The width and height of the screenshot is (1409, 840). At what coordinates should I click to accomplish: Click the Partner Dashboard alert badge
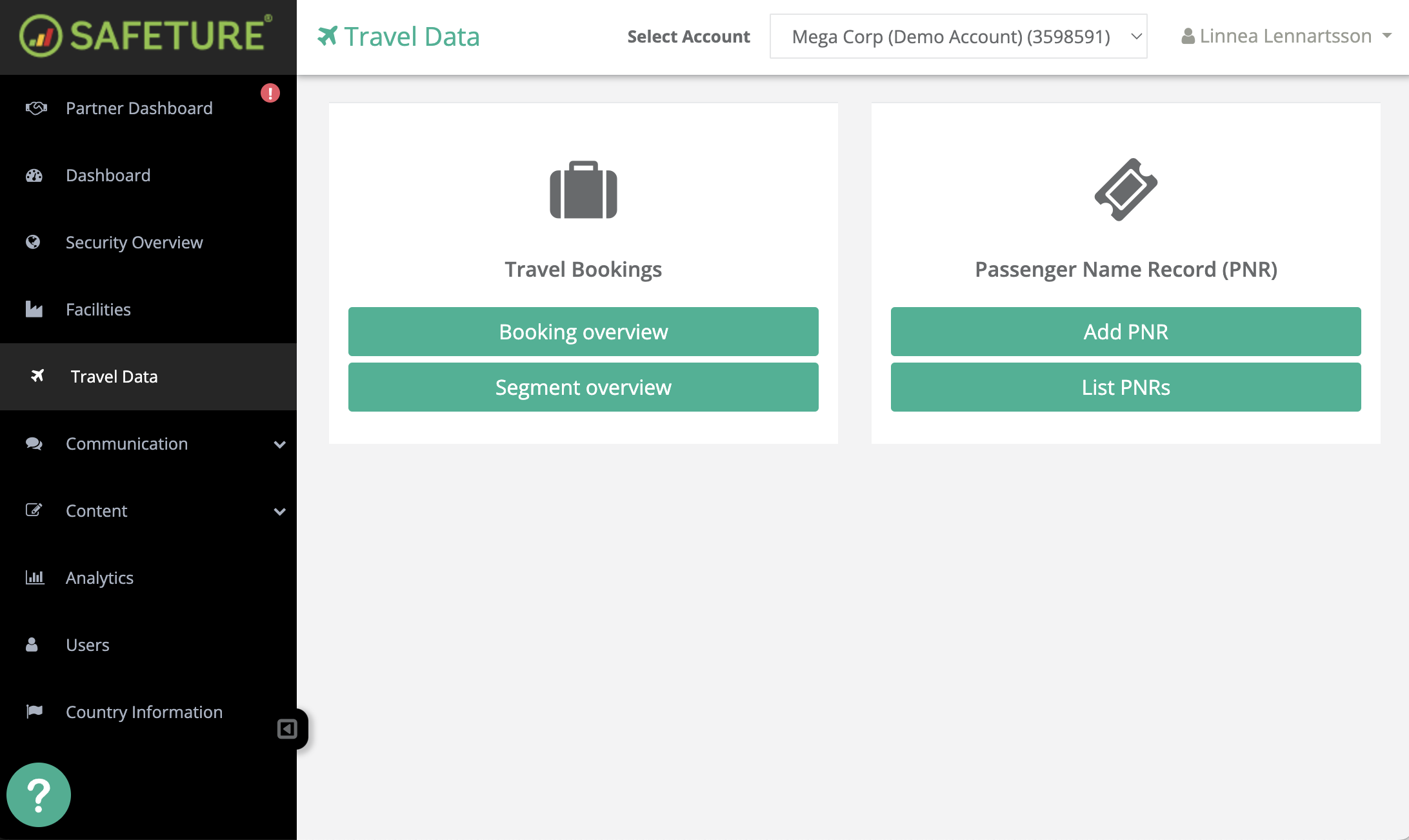click(x=270, y=93)
